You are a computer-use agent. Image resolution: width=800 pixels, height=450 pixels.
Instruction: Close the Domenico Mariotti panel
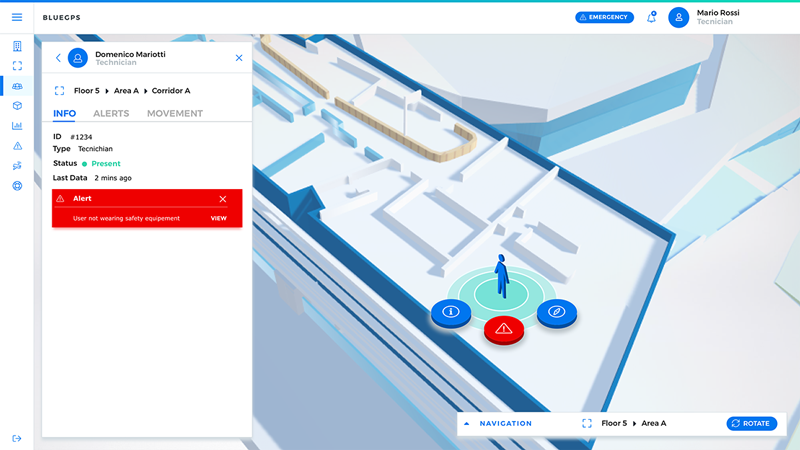pyautogui.click(x=239, y=58)
